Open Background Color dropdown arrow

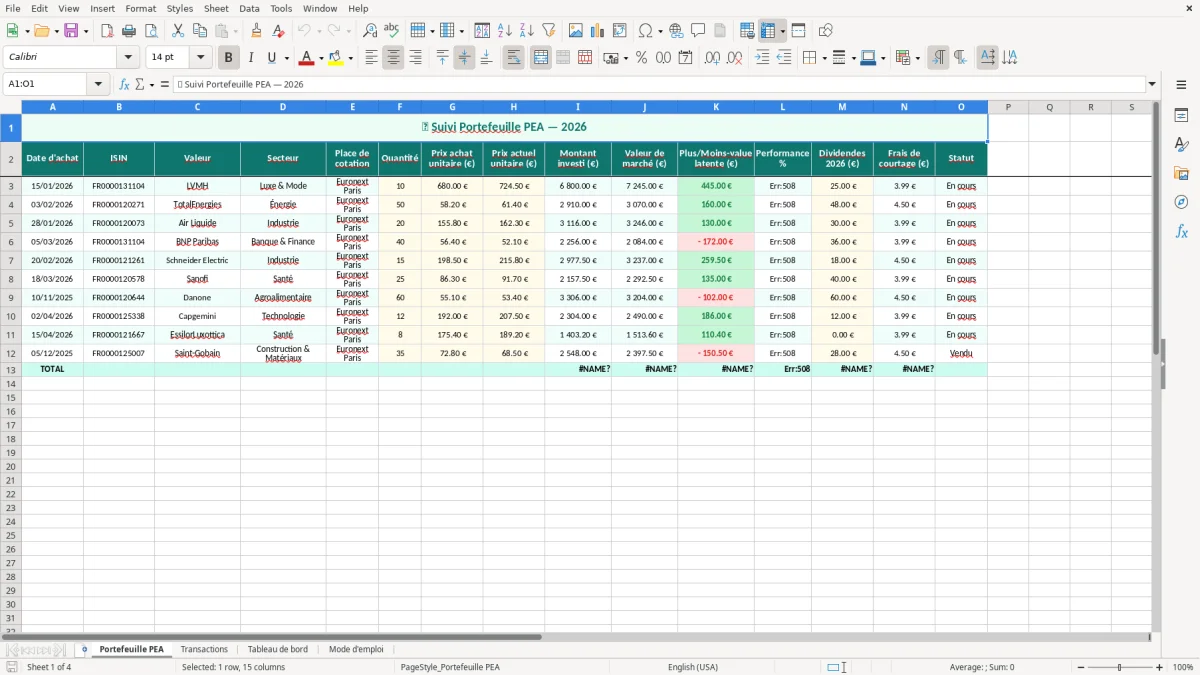point(350,58)
